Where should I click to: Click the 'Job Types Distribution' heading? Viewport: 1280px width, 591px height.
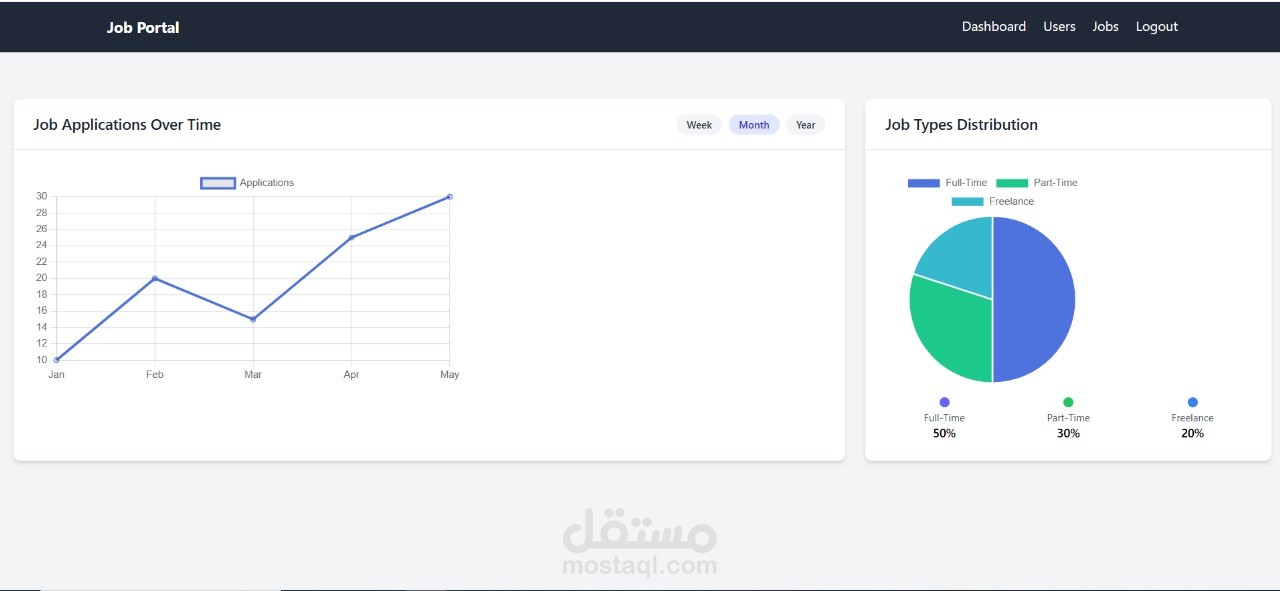click(961, 125)
